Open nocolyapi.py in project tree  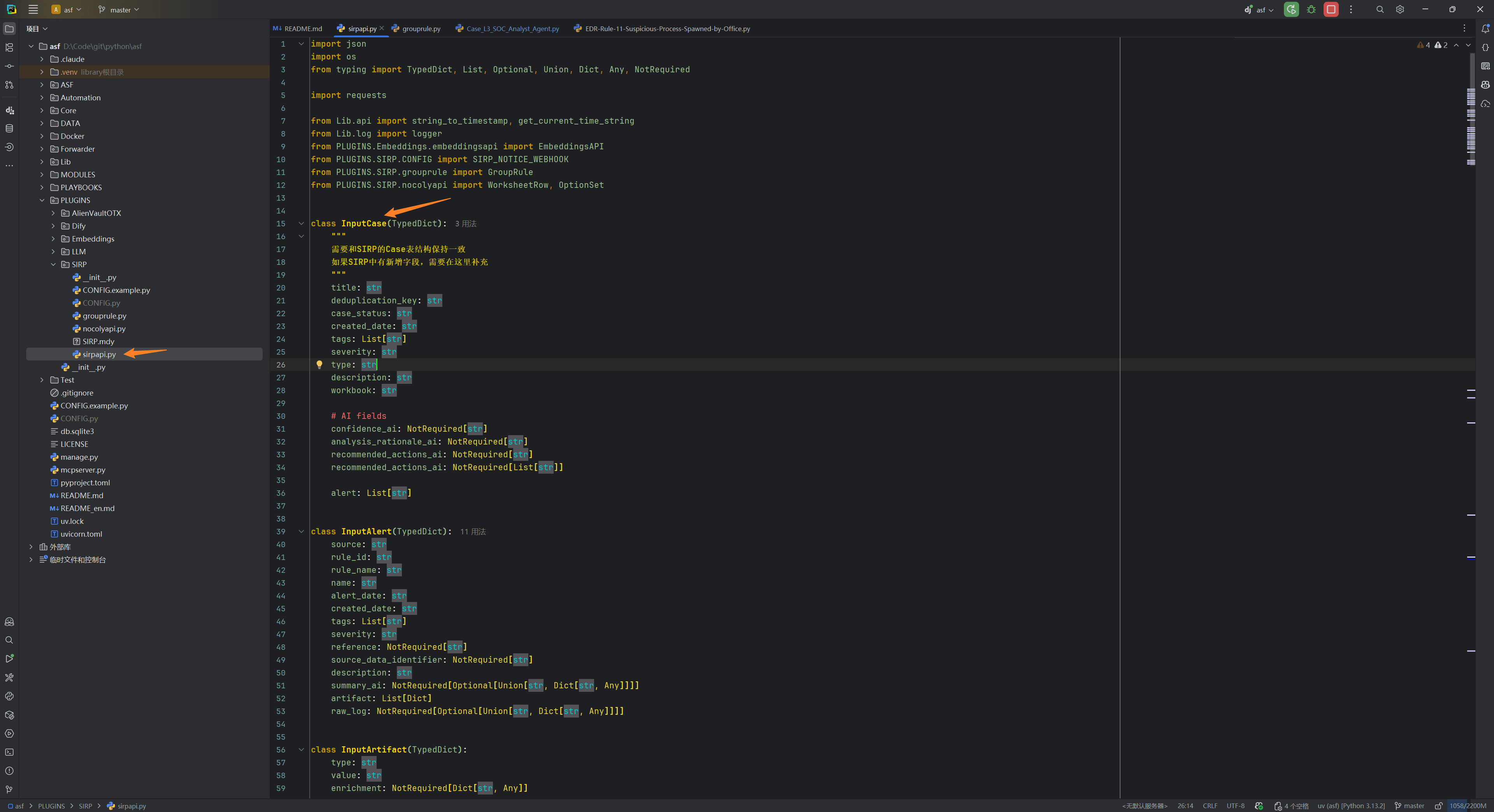(104, 329)
